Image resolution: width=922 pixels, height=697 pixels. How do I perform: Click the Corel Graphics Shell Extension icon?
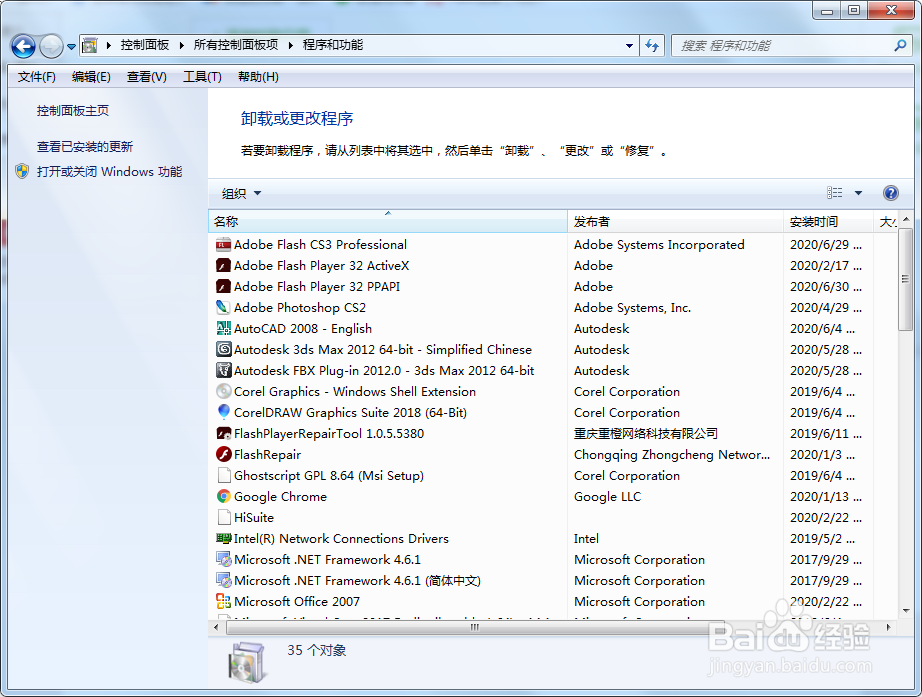(x=223, y=392)
